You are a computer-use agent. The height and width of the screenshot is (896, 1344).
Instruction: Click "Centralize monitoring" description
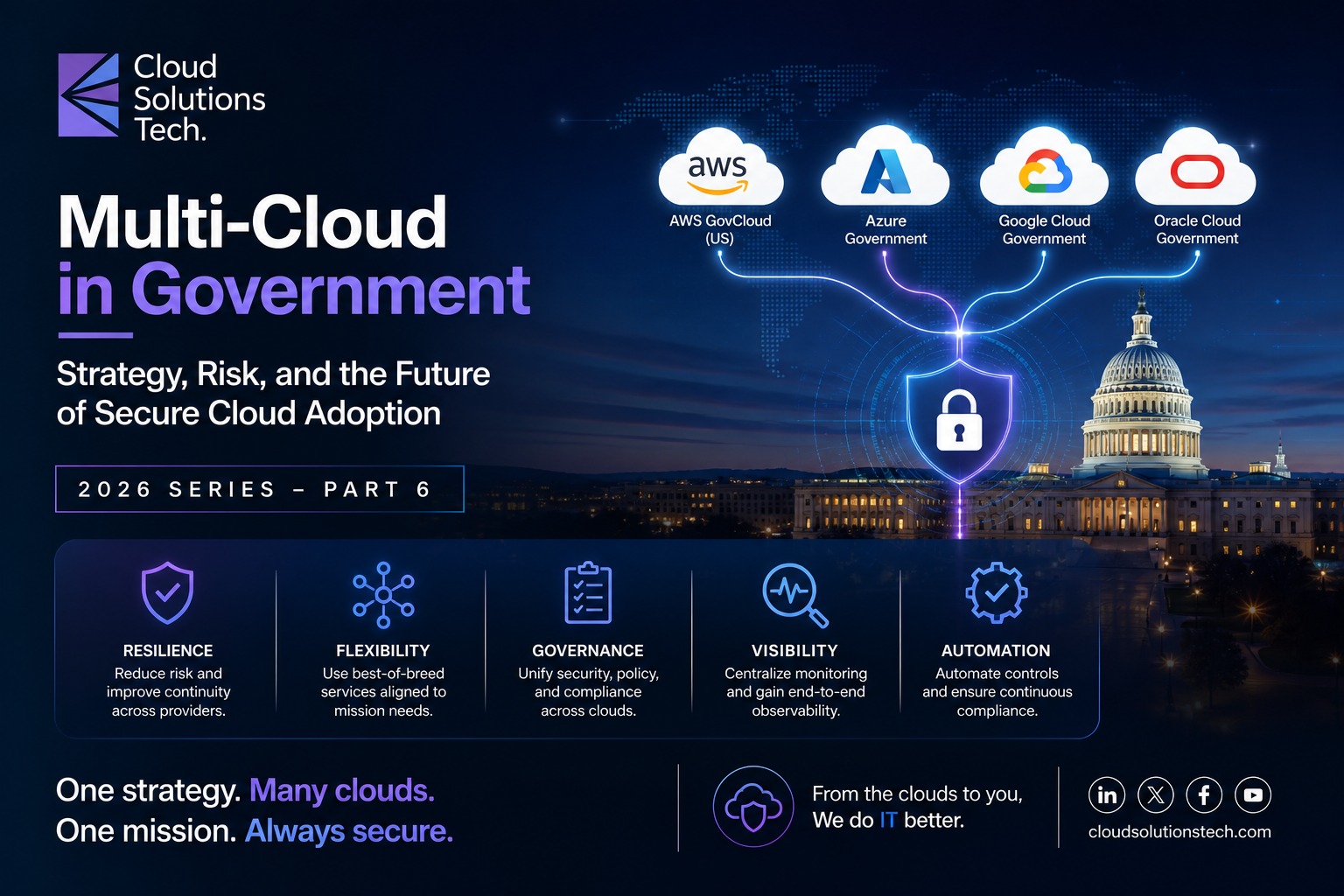pyautogui.click(x=795, y=692)
